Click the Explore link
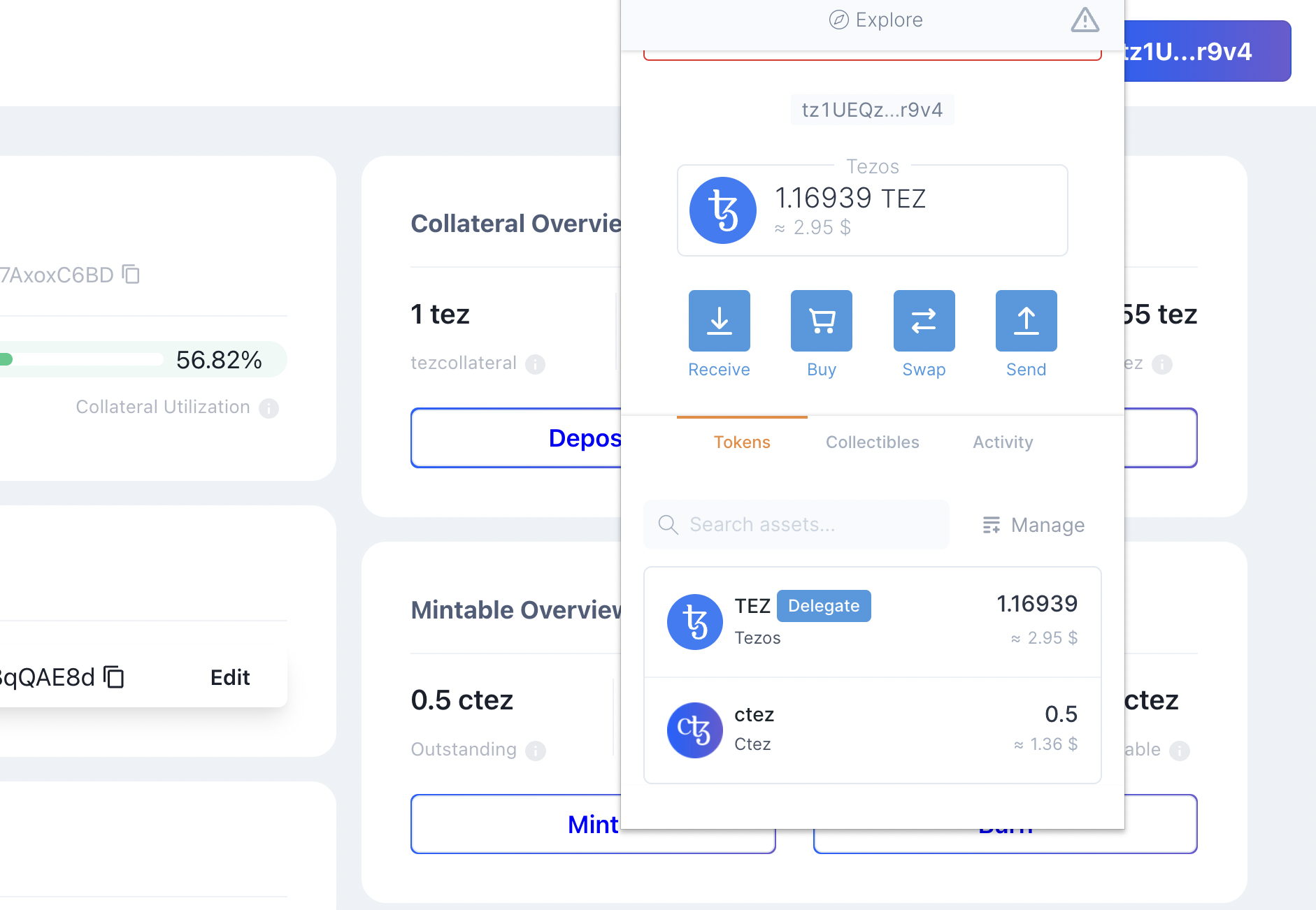Viewport: 1316px width, 910px height. point(875,20)
